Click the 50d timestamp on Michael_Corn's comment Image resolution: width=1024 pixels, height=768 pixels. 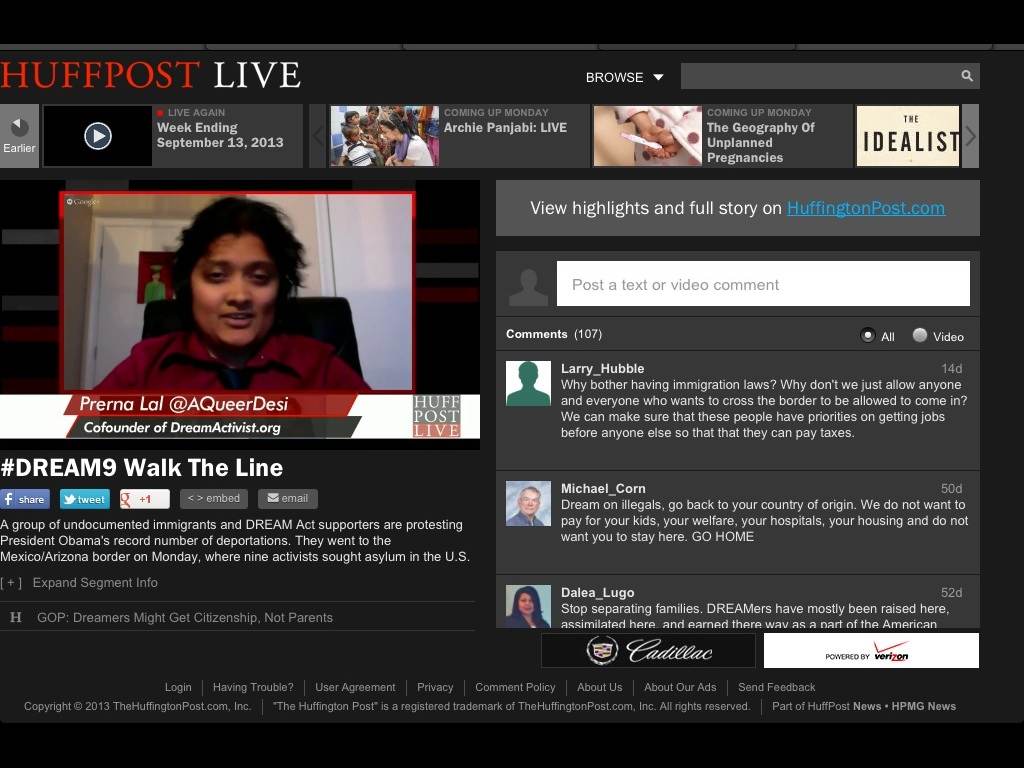click(952, 488)
